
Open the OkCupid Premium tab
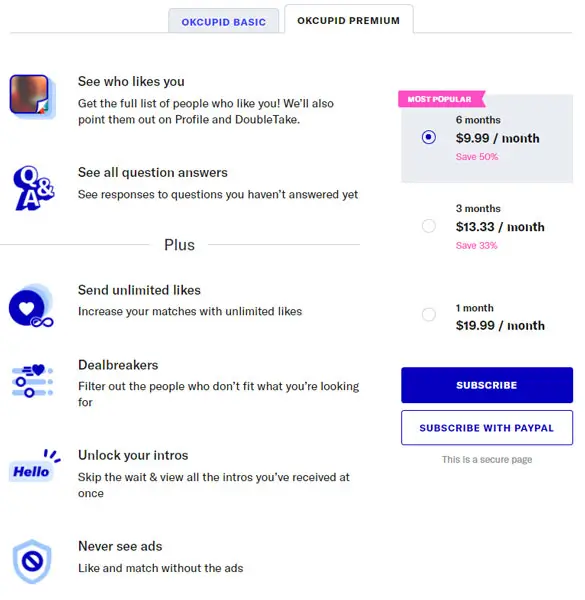pos(349,20)
